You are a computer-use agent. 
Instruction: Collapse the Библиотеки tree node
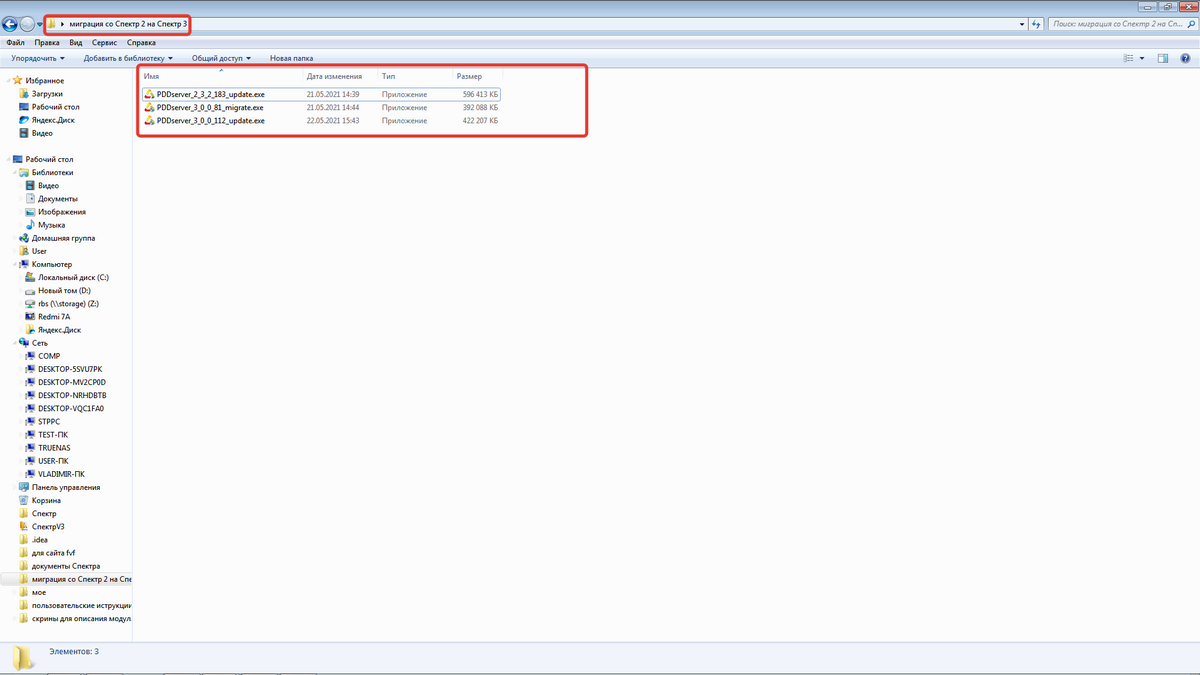(x=15, y=172)
